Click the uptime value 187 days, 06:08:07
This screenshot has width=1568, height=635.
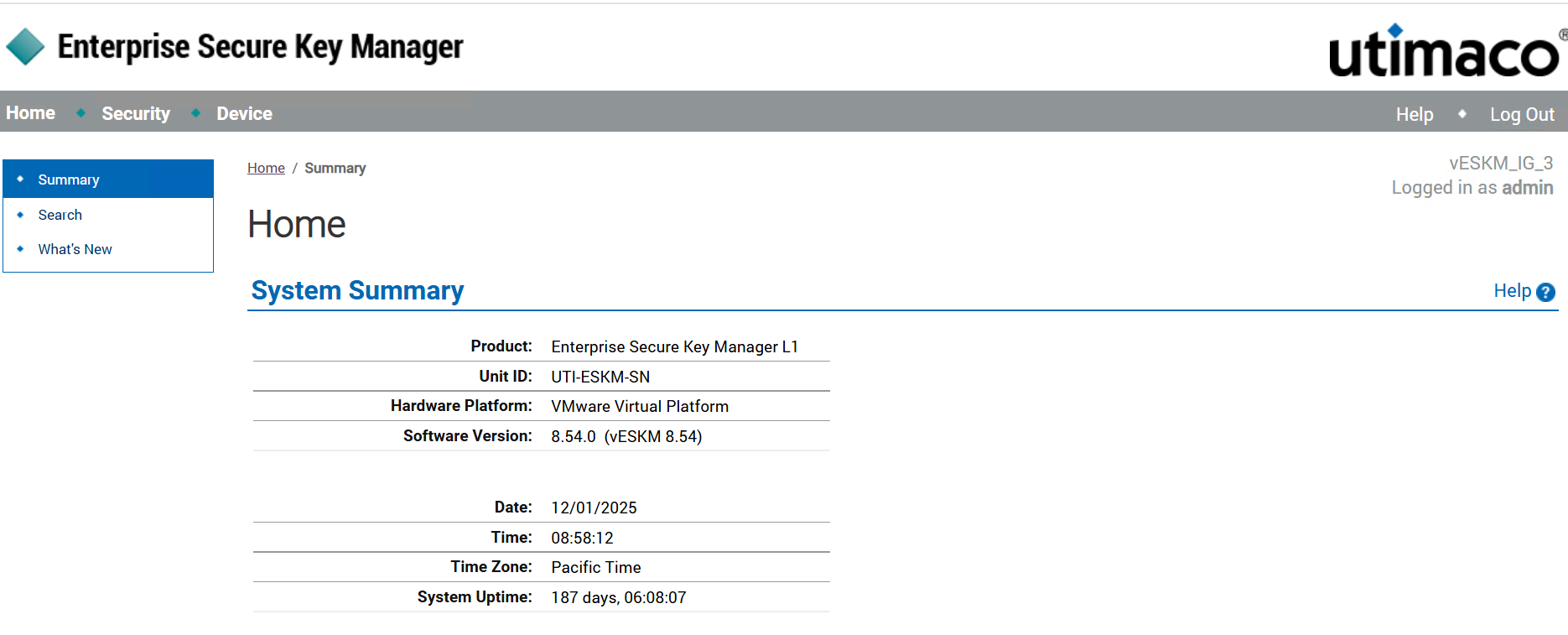click(x=619, y=597)
